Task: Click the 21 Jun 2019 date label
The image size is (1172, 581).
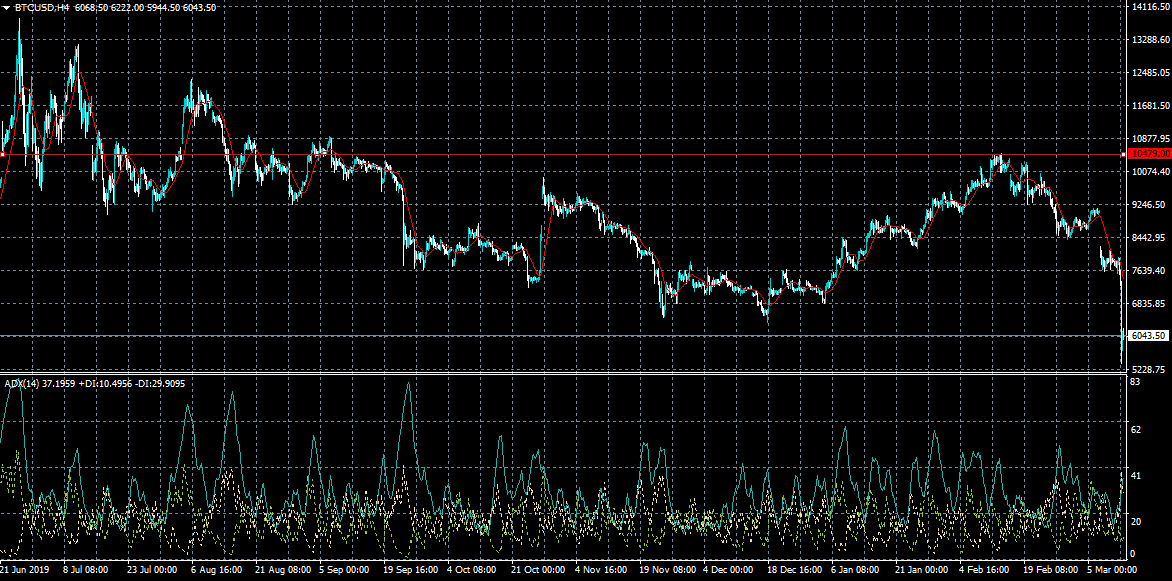Action: (24, 567)
